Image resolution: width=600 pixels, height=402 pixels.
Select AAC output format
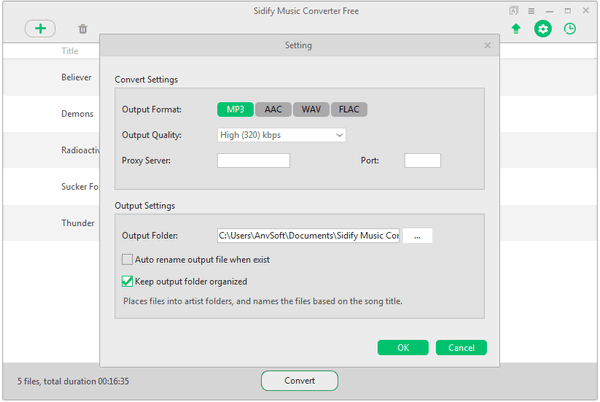point(273,109)
